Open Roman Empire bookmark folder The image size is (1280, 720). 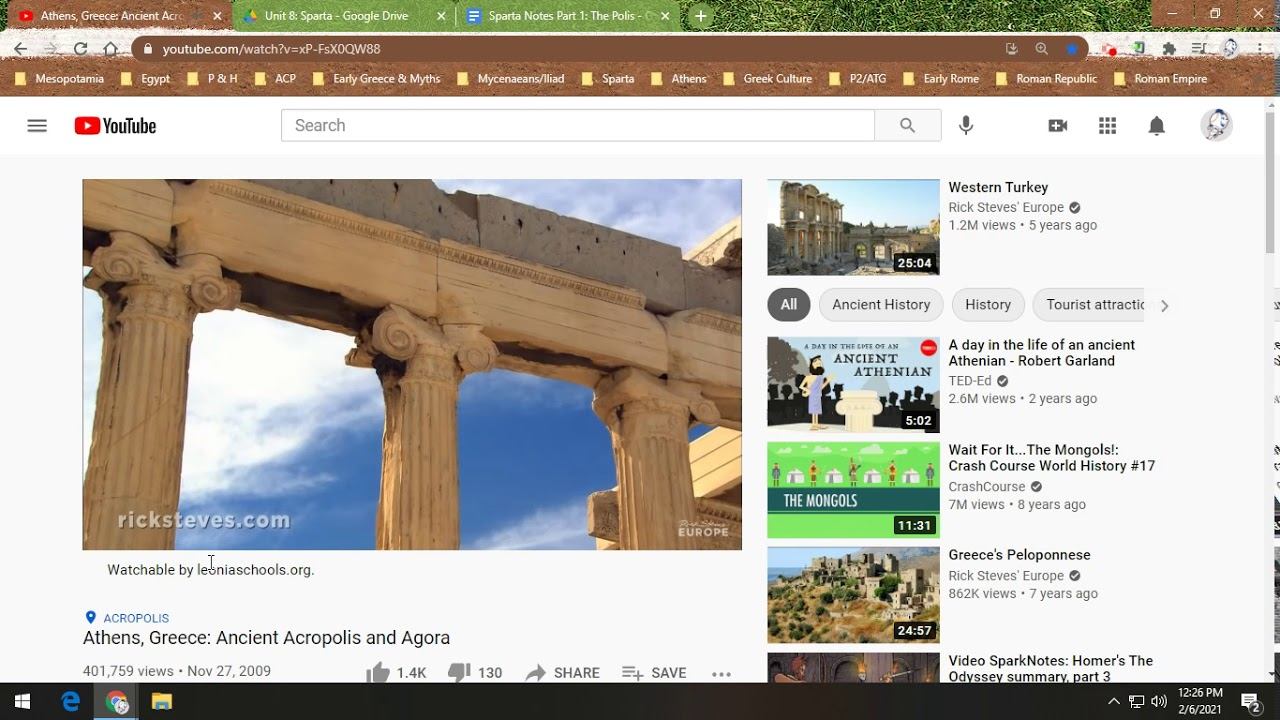point(1160,79)
